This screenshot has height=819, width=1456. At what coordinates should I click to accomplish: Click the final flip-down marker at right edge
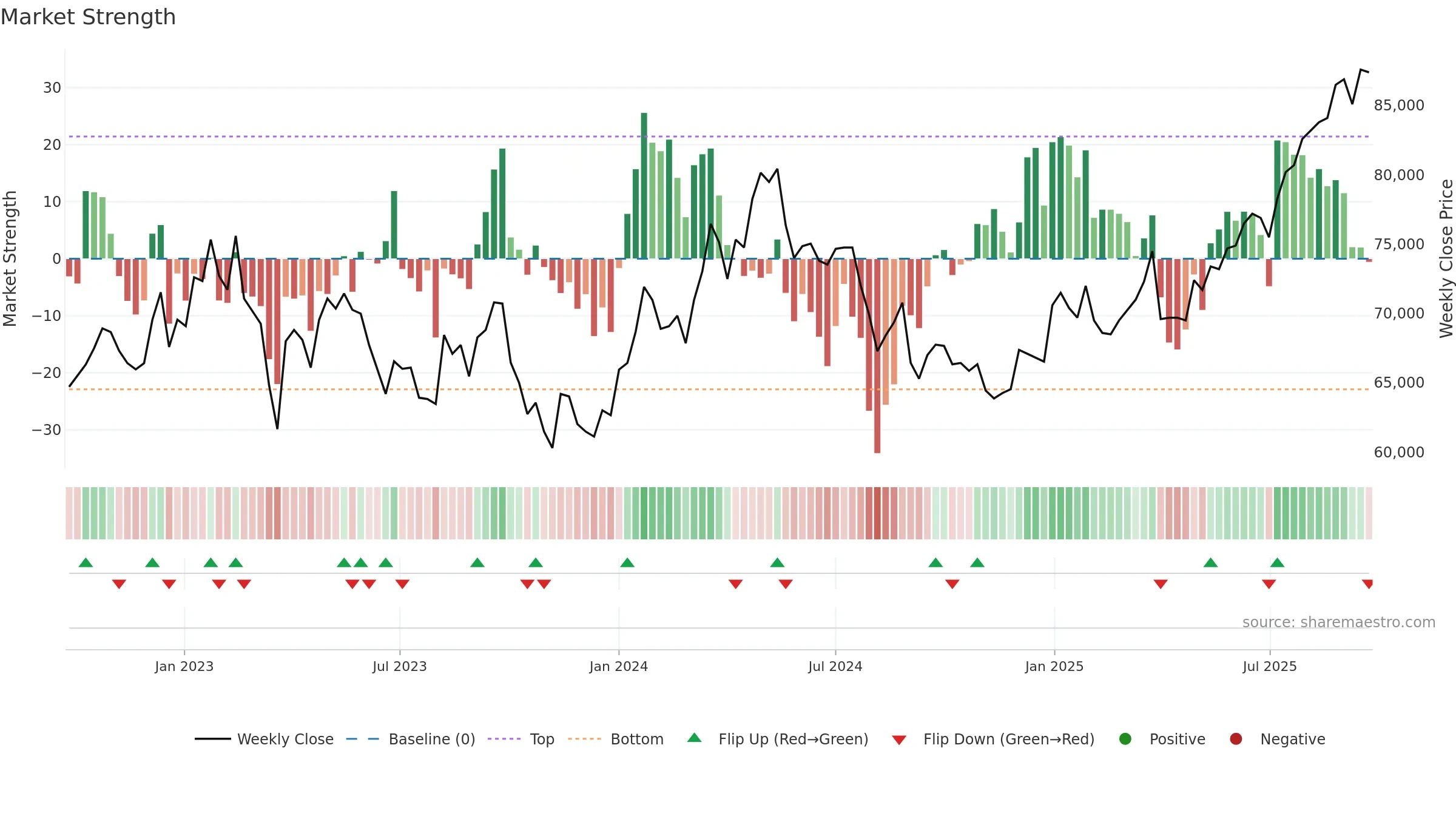pos(1367,584)
